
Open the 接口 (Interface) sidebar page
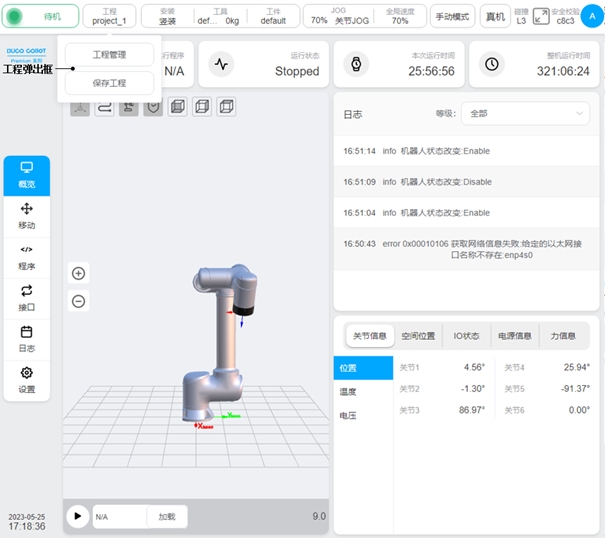[27, 298]
